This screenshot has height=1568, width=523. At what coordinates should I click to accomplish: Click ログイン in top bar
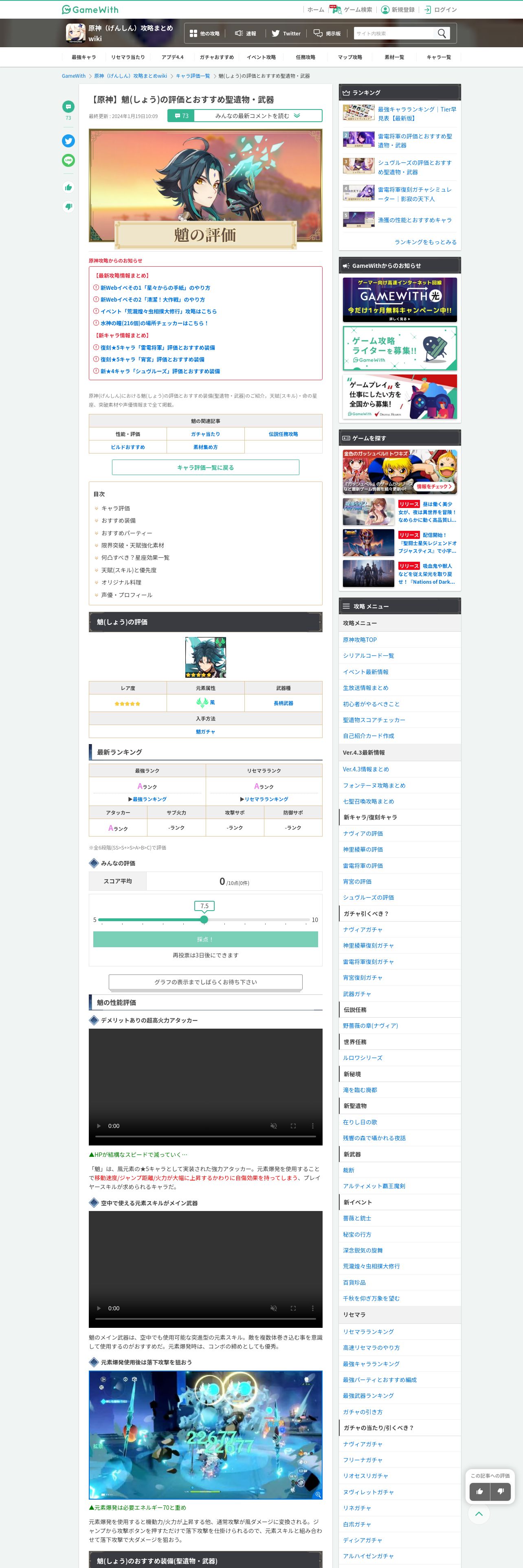440,10
